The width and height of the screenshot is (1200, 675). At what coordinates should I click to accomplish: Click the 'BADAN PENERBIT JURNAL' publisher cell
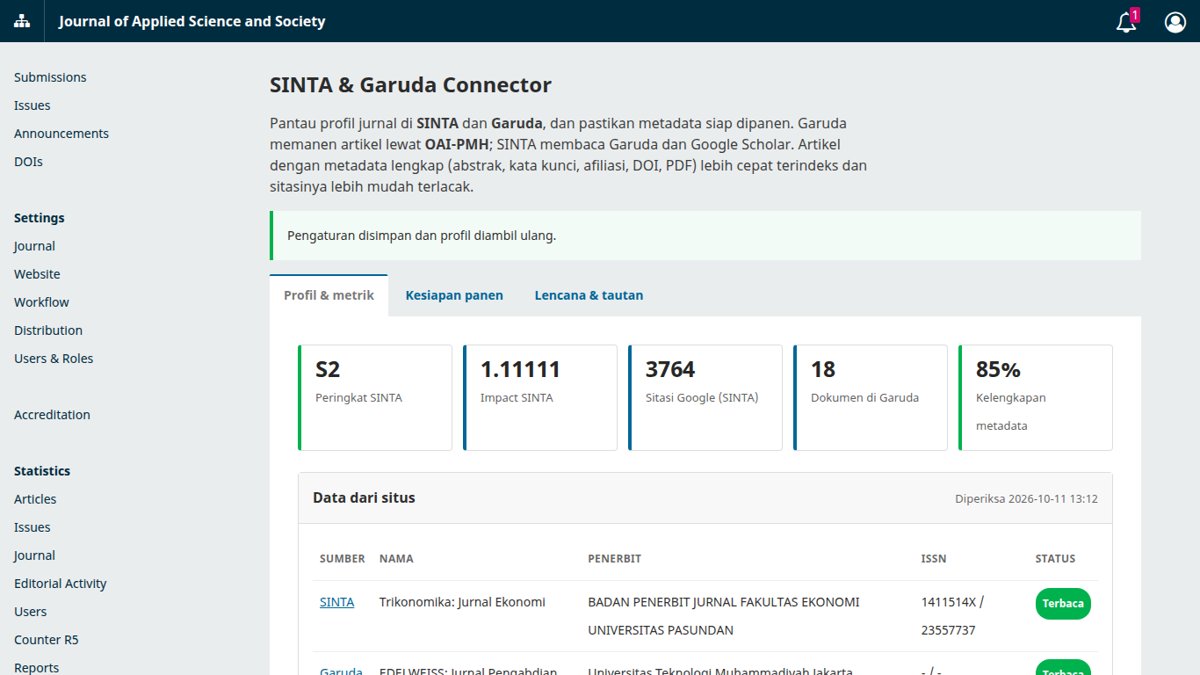[723, 616]
